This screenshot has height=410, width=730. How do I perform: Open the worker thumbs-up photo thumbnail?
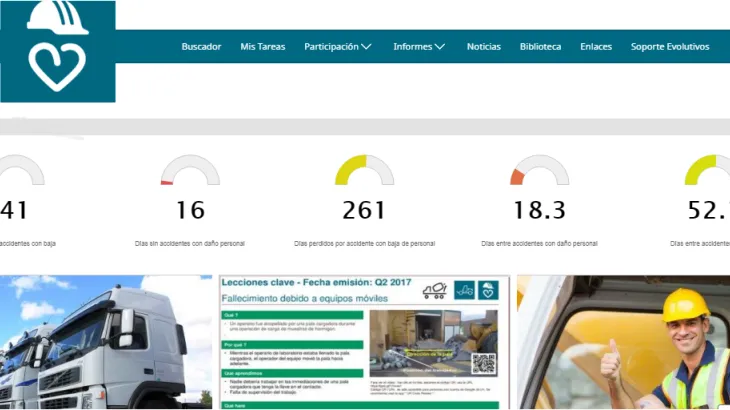[x=623, y=342]
